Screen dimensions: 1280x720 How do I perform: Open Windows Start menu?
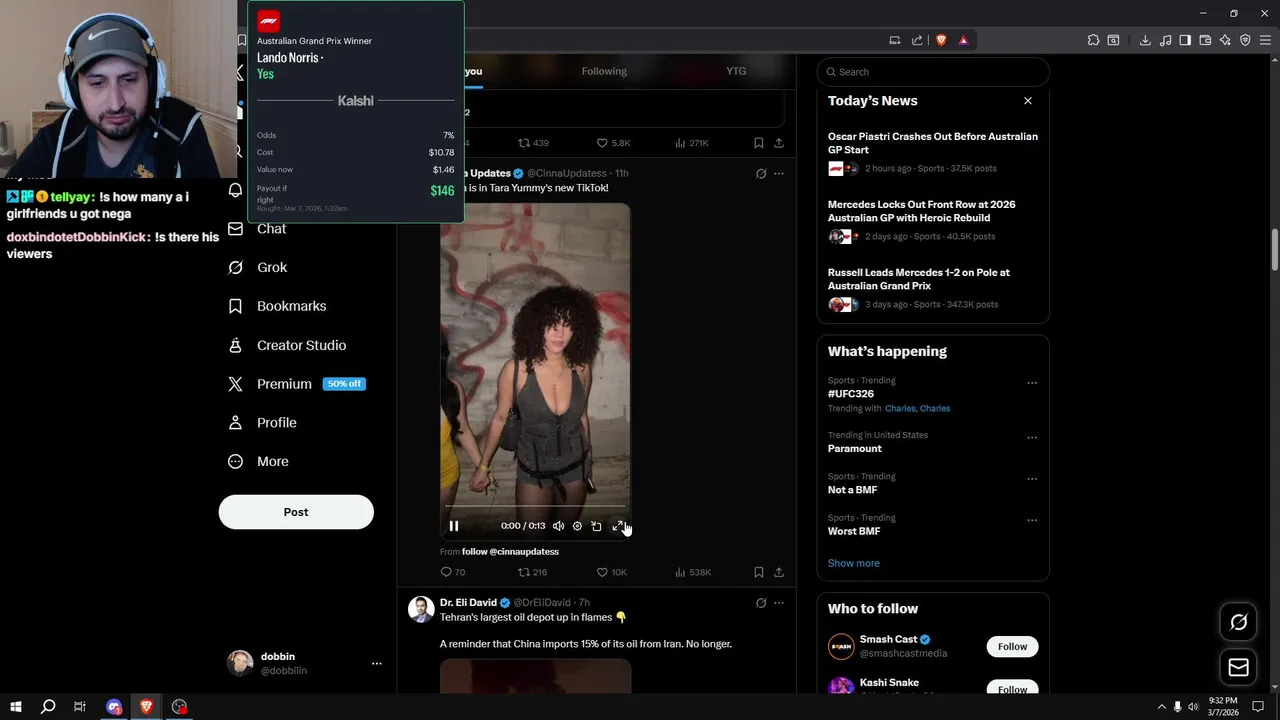pos(15,707)
